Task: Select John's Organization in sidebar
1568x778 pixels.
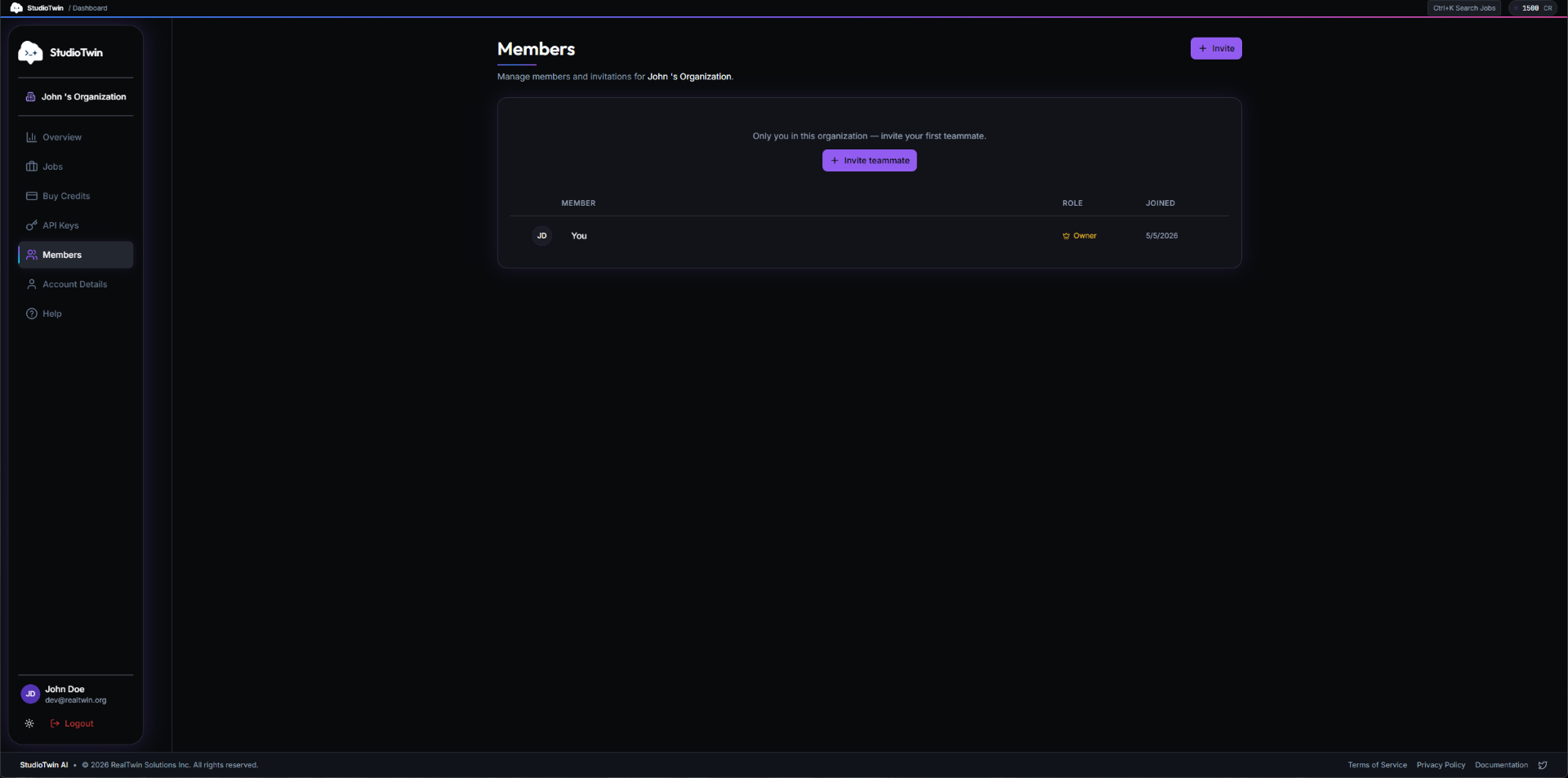Action: click(75, 96)
